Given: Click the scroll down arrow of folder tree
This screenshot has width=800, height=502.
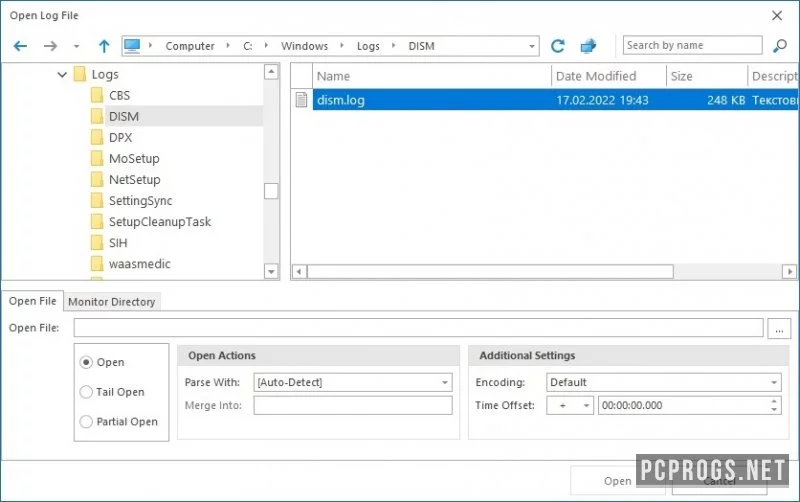Looking at the screenshot, I should pos(271,271).
